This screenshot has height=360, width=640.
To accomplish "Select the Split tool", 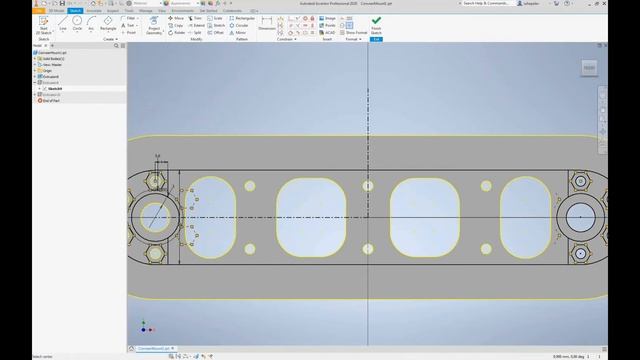I will coord(195,32).
